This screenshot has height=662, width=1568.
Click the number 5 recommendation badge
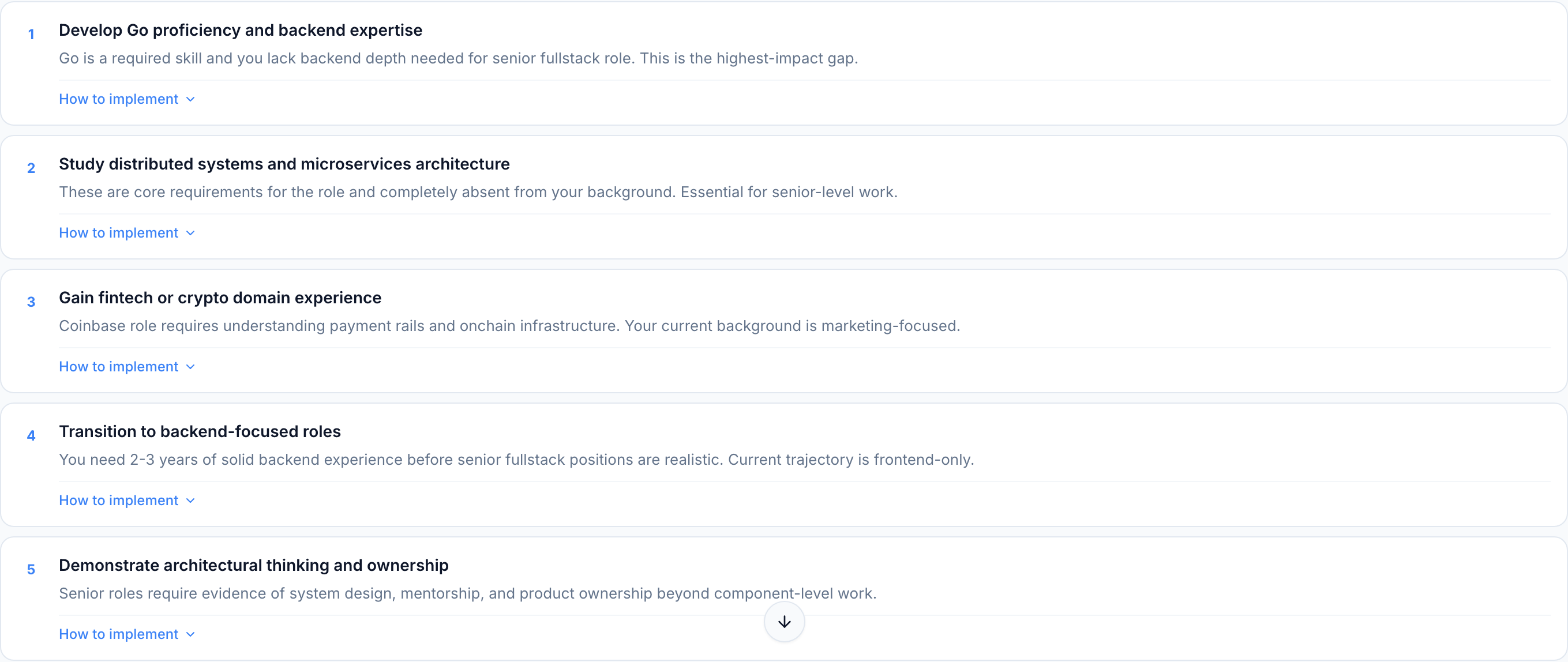click(31, 570)
